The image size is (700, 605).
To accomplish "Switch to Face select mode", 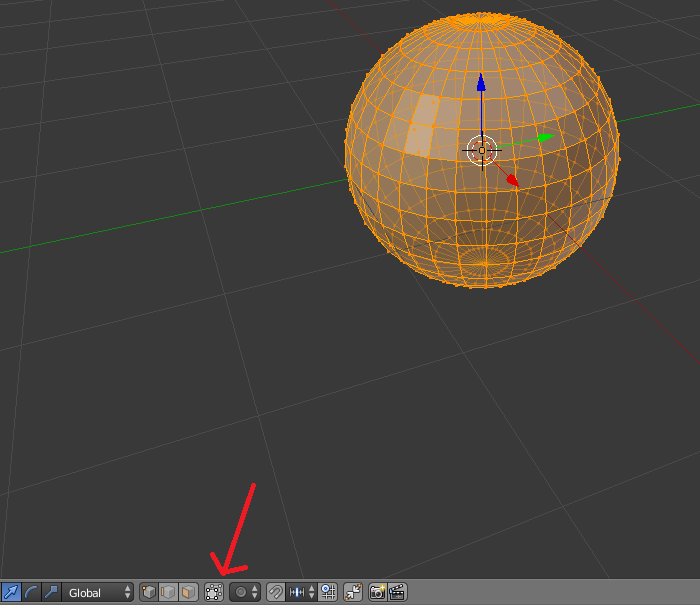I will click(188, 592).
